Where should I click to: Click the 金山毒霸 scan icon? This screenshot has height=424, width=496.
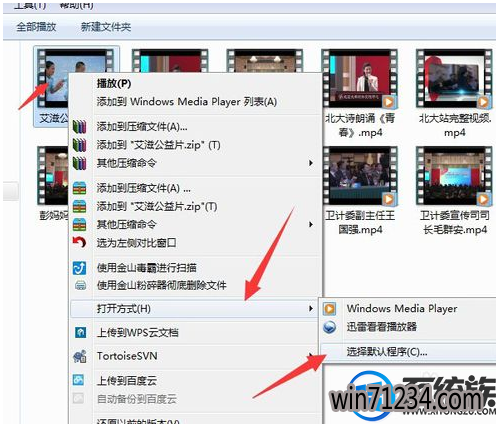click(x=79, y=268)
